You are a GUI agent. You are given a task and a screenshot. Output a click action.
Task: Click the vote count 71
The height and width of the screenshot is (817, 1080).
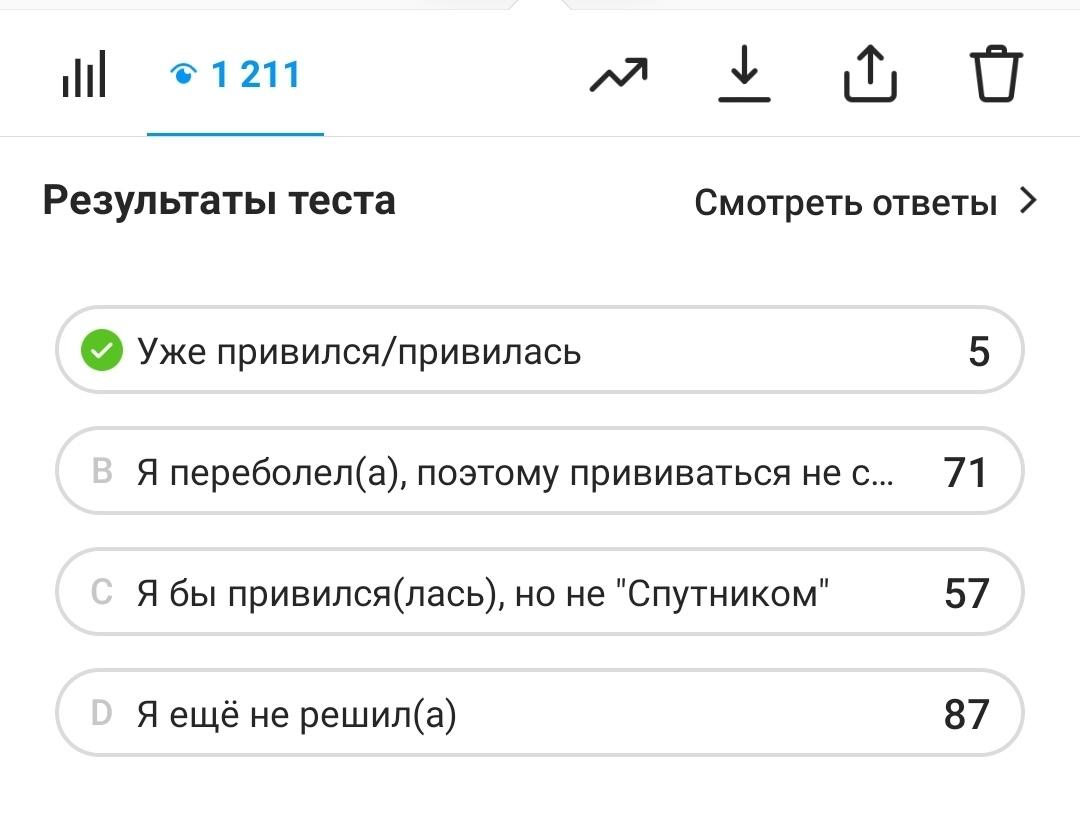pos(965,473)
